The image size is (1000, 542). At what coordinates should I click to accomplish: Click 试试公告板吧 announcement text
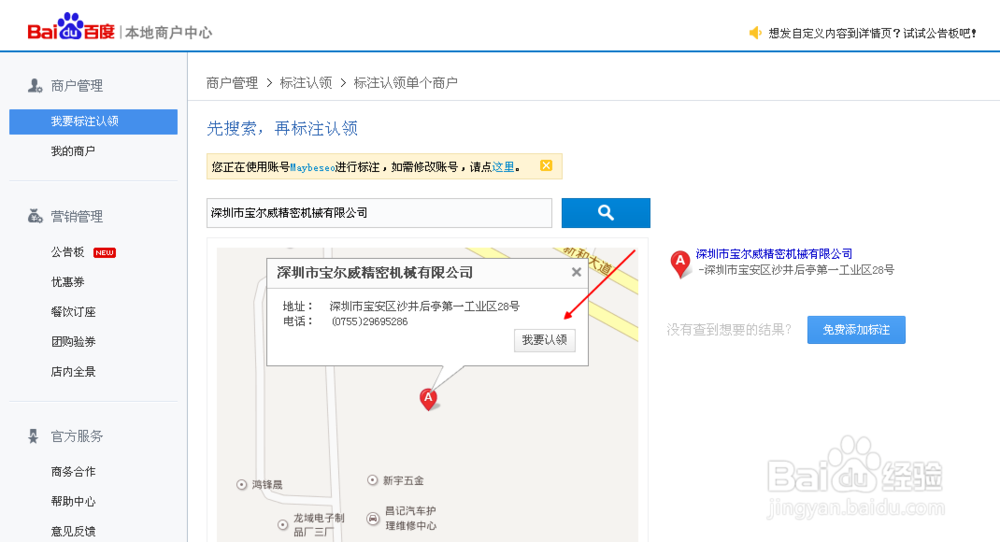tap(939, 33)
